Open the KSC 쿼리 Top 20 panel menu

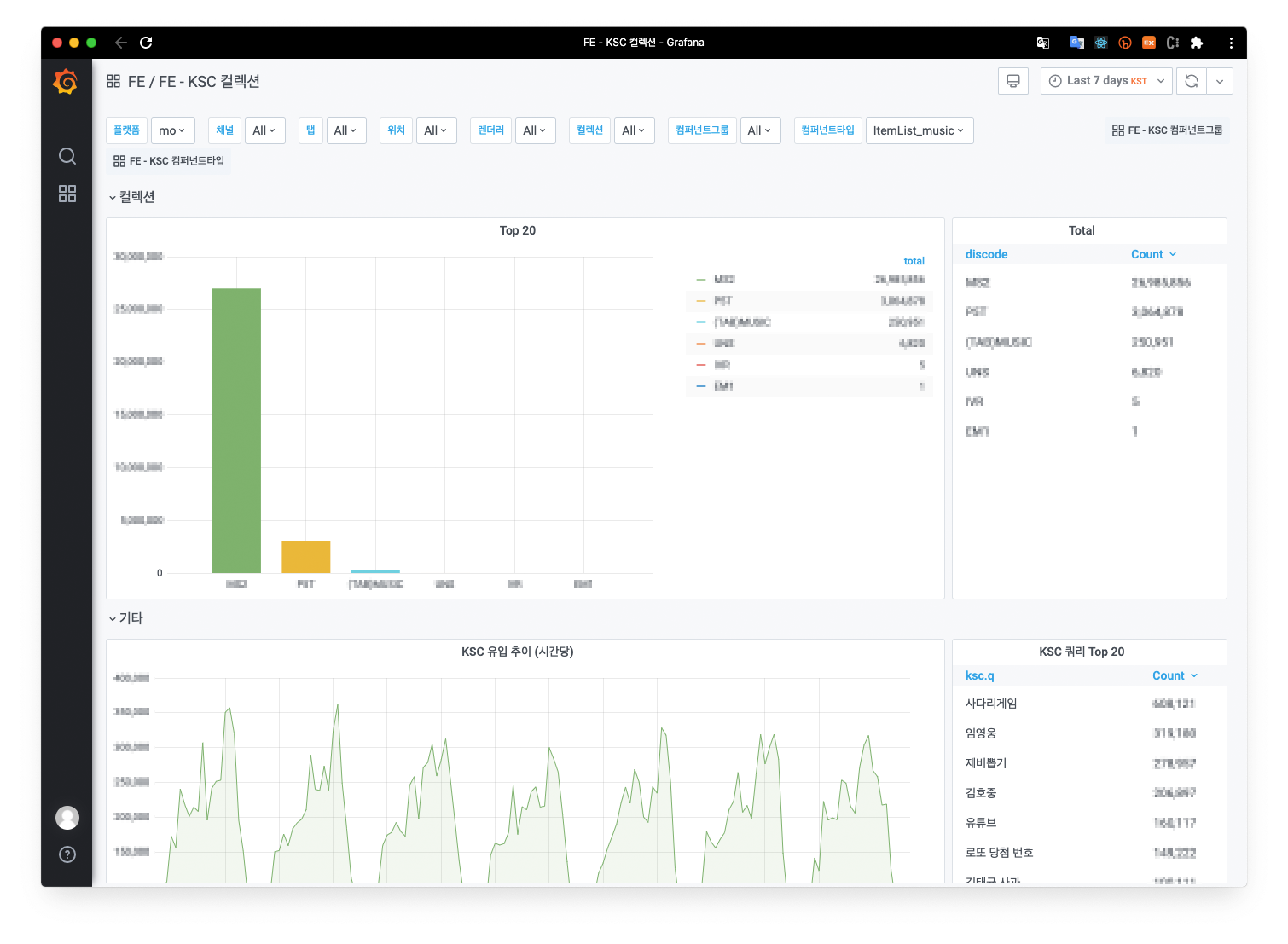click(x=1082, y=652)
